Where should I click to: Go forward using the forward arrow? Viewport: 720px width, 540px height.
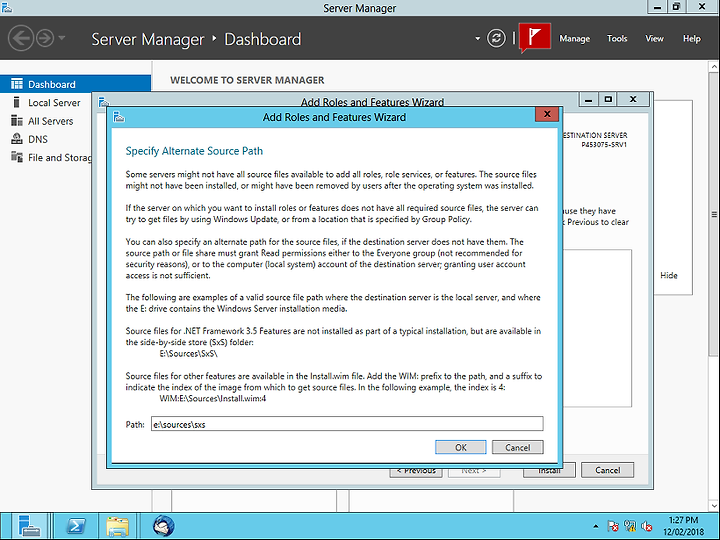(x=45, y=38)
